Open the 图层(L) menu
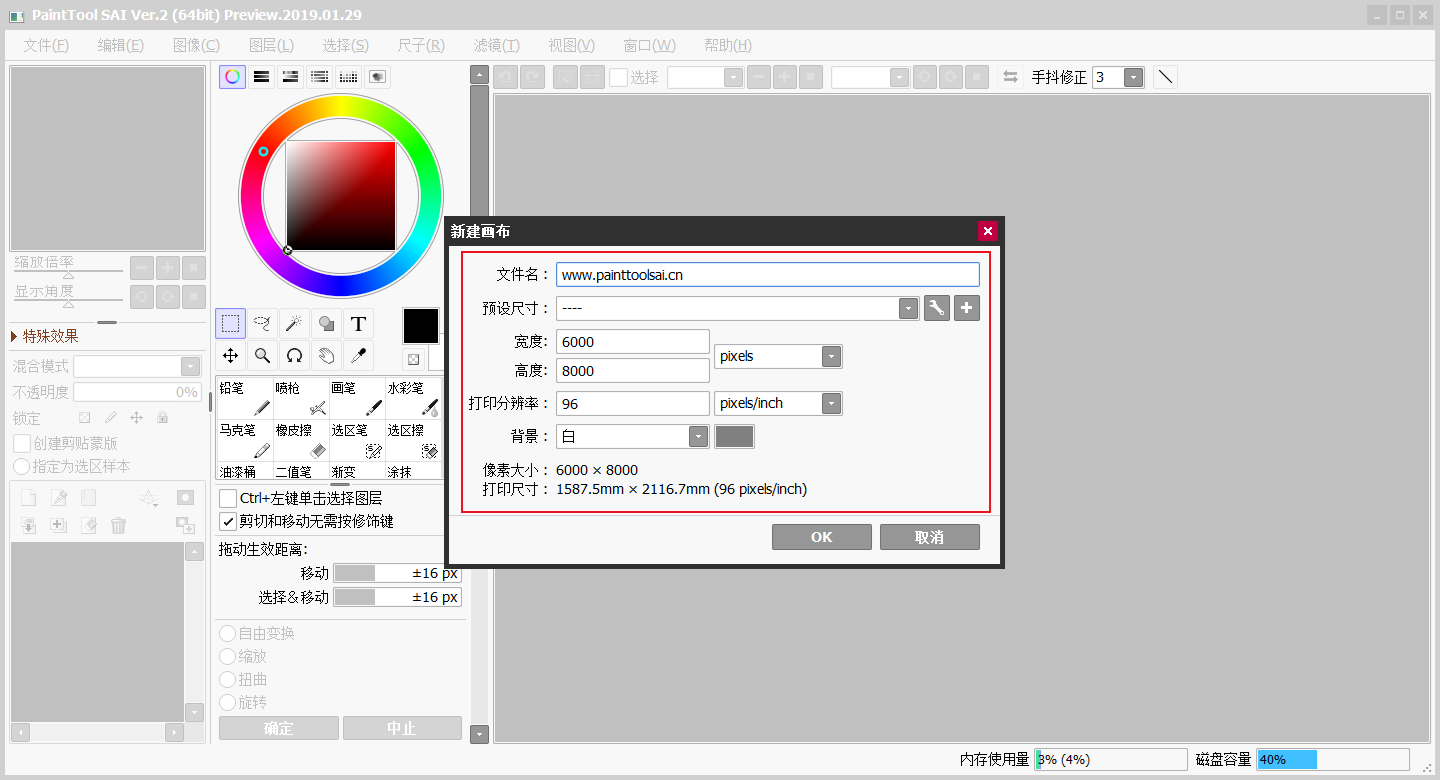This screenshot has width=1440, height=780. coord(271,45)
